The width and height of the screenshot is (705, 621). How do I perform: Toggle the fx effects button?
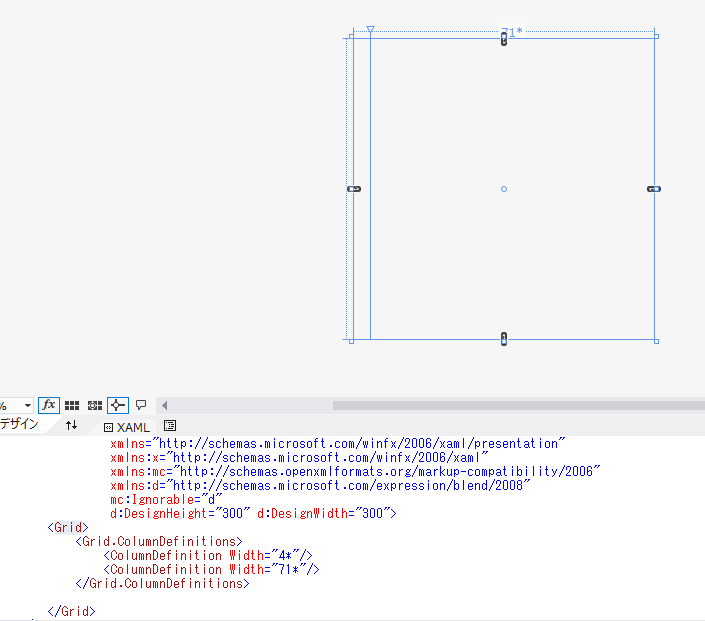point(49,405)
